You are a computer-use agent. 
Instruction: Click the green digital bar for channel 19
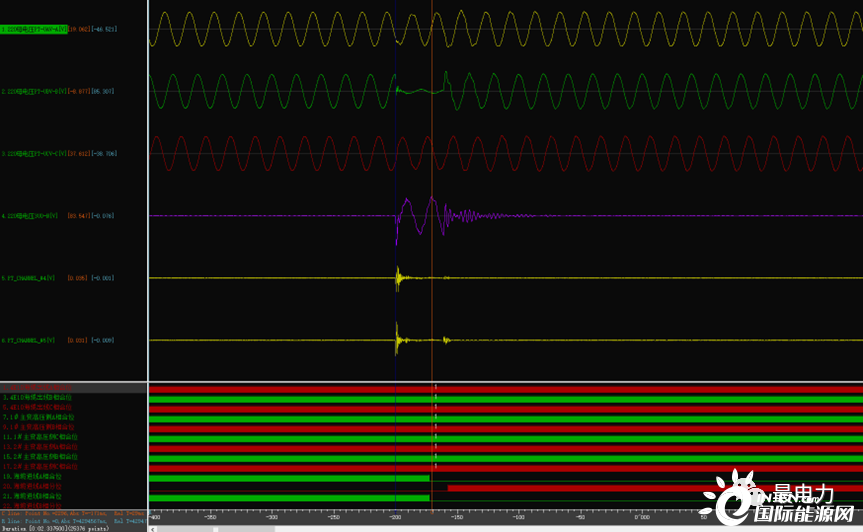click(x=289, y=478)
